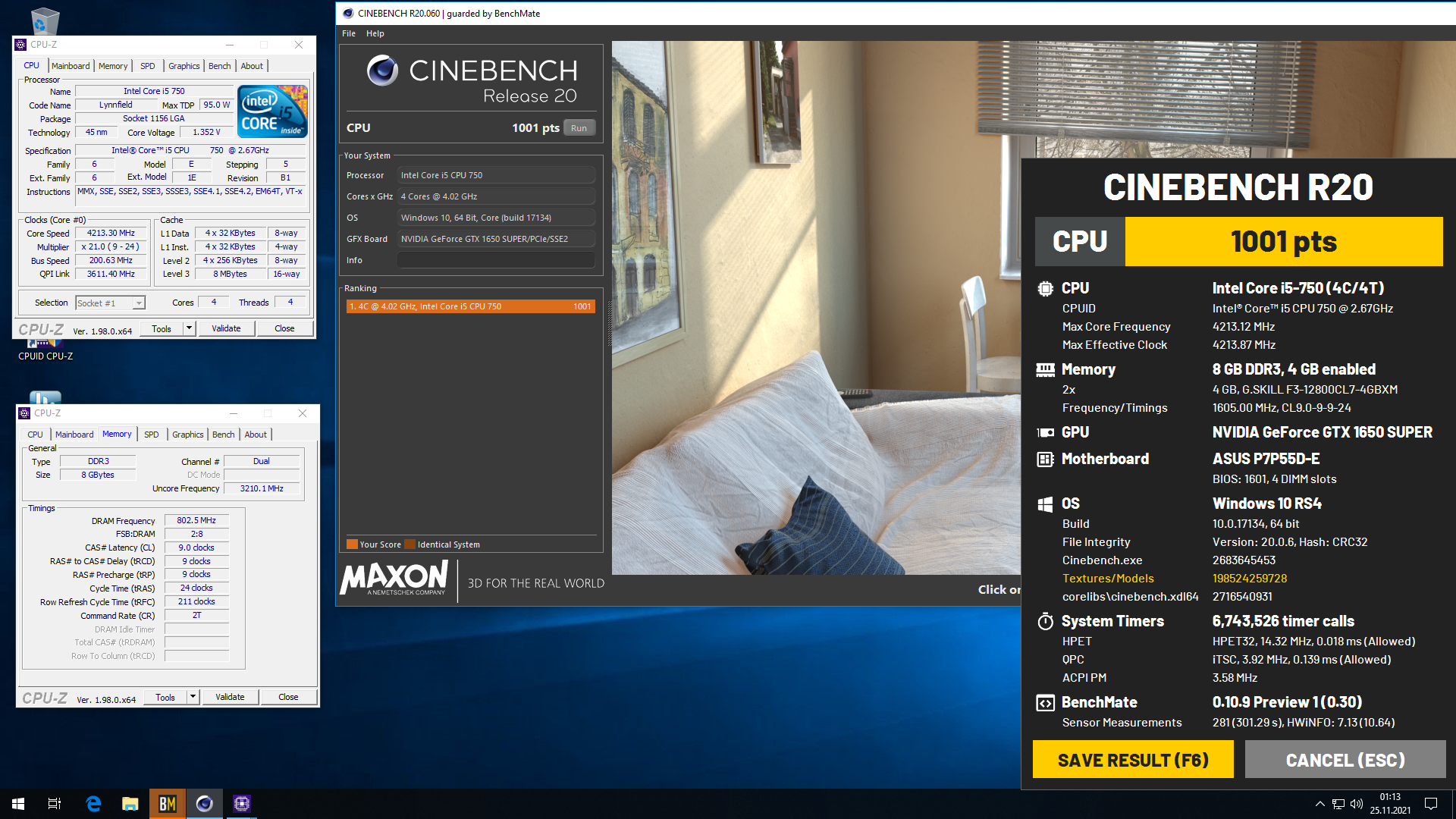Screen dimensions: 1456x819
Task: Click Validate in top CPU-Z window
Action: (226, 328)
